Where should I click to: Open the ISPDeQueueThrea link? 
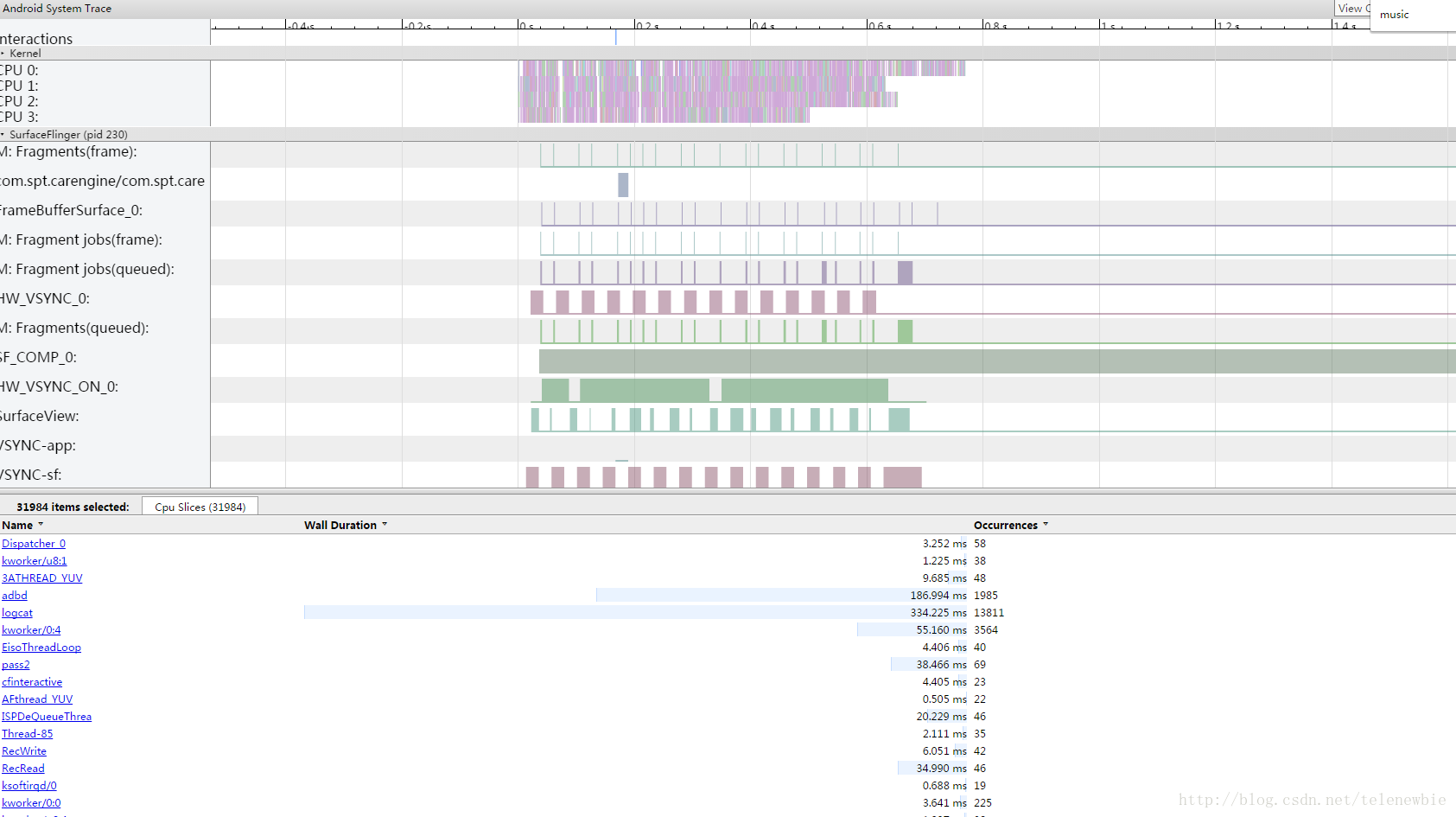(x=47, y=717)
